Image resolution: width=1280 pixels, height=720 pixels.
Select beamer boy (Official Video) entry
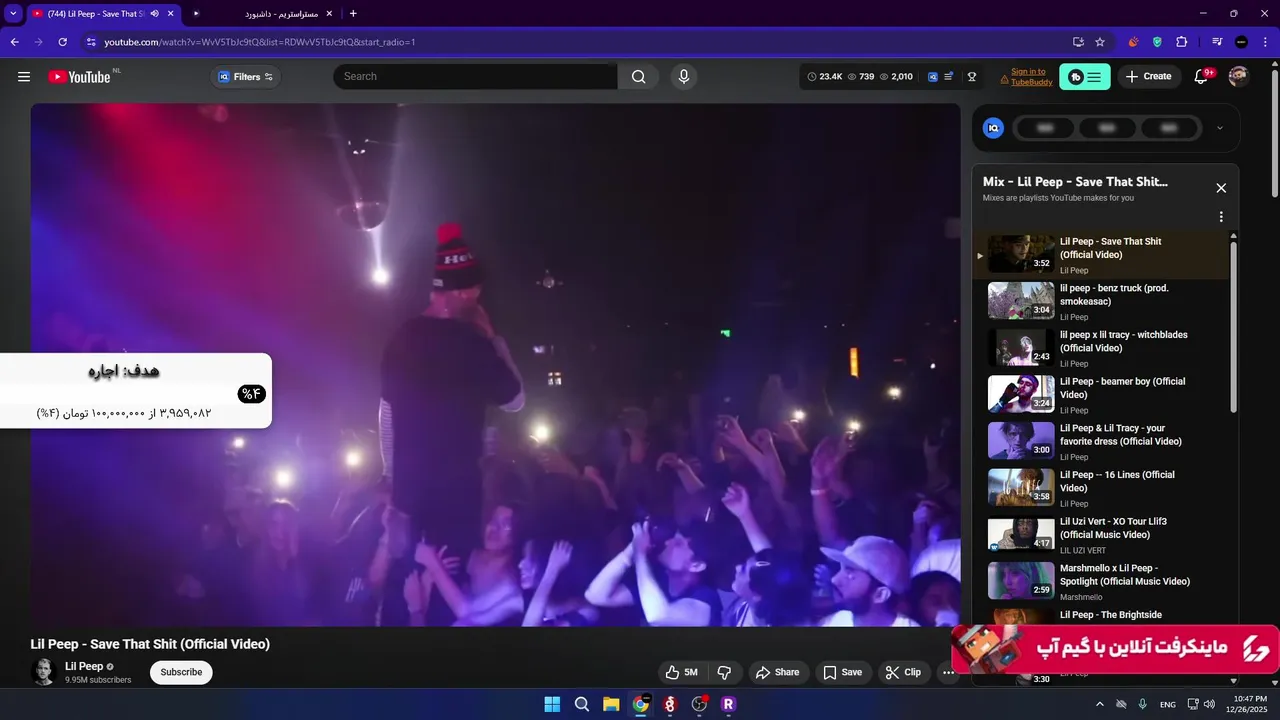[x=1101, y=395]
